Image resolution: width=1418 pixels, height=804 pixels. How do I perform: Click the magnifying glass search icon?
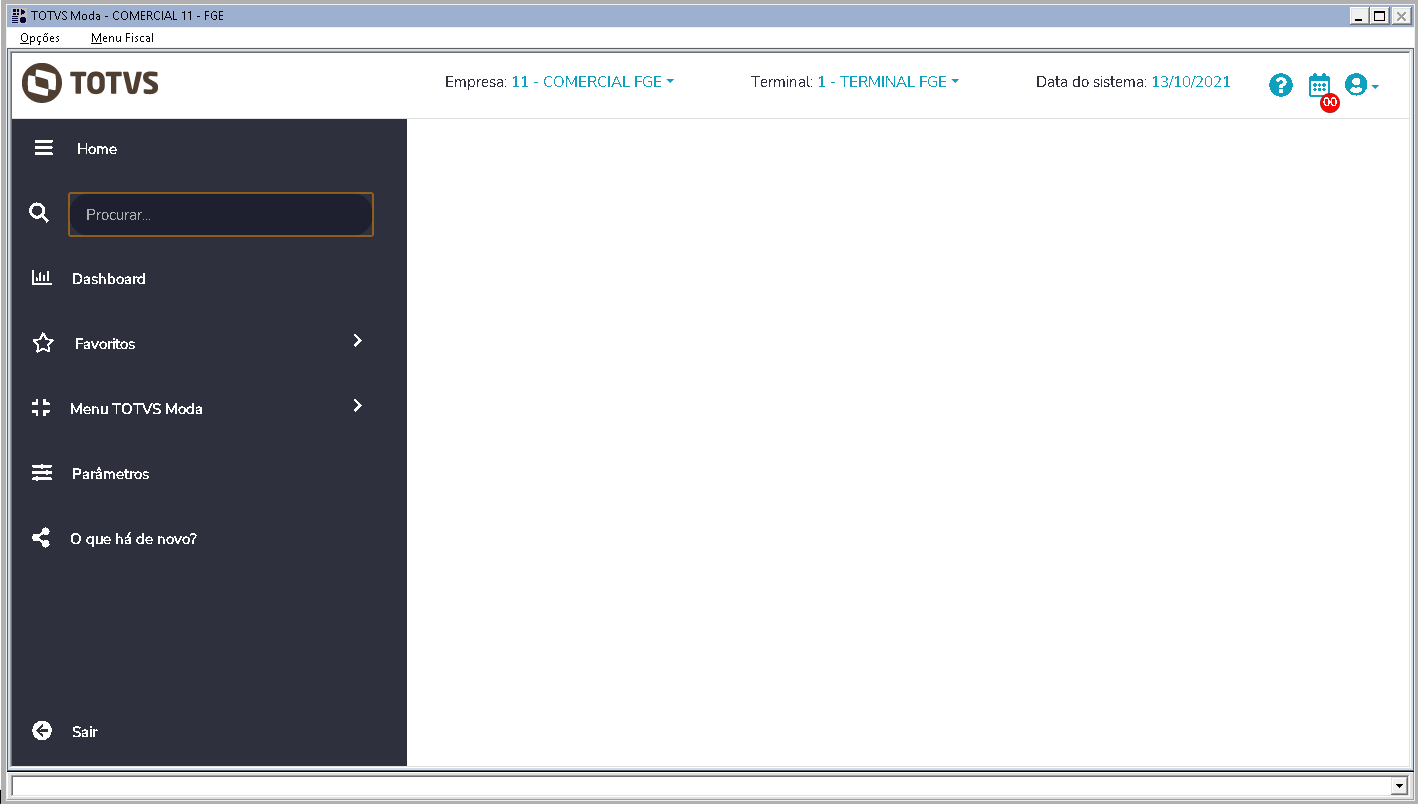(39, 213)
